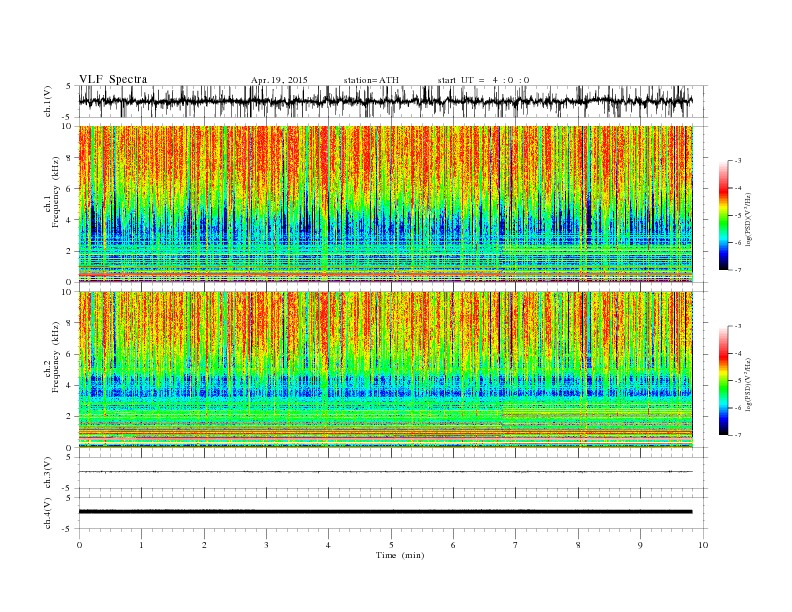This screenshot has height=612, width=792.
Task: Click the ch.1 spectrogram color bar
Action: [x=723, y=215]
